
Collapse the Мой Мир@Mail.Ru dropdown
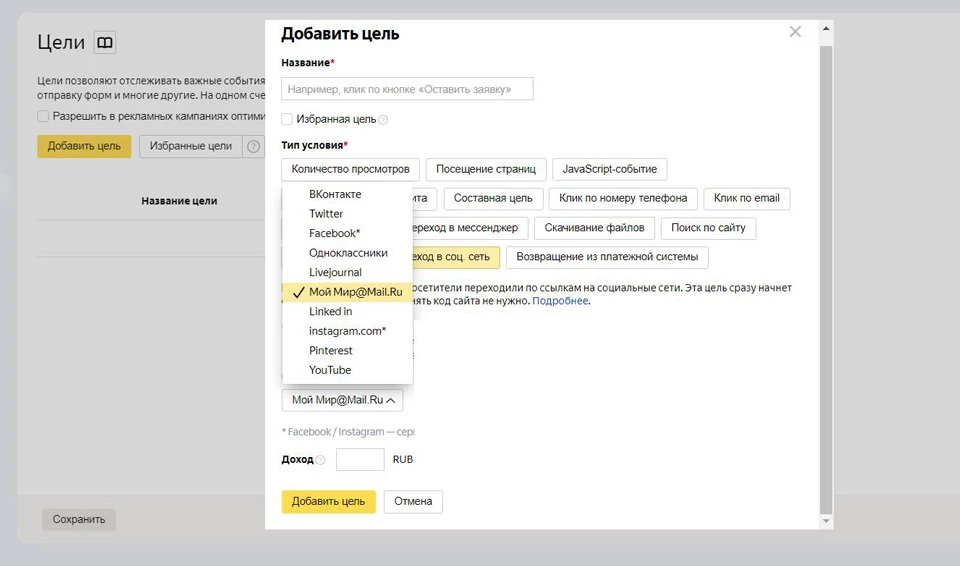pyautogui.click(x=342, y=400)
